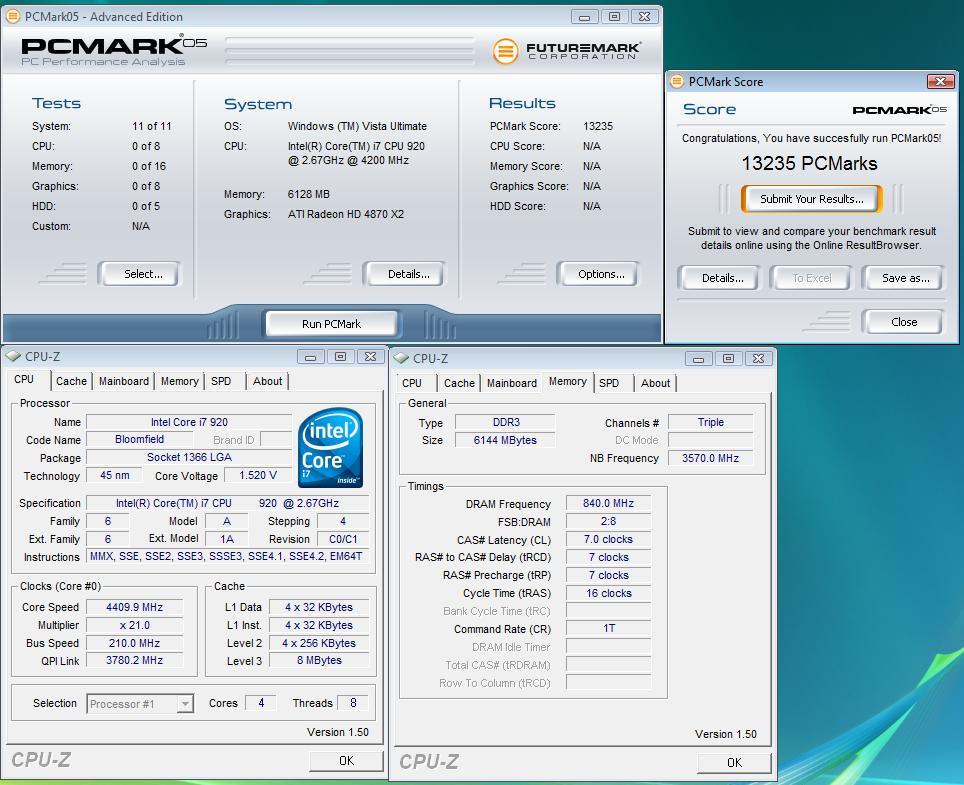Click the Select... button under Tests

pos(140,274)
